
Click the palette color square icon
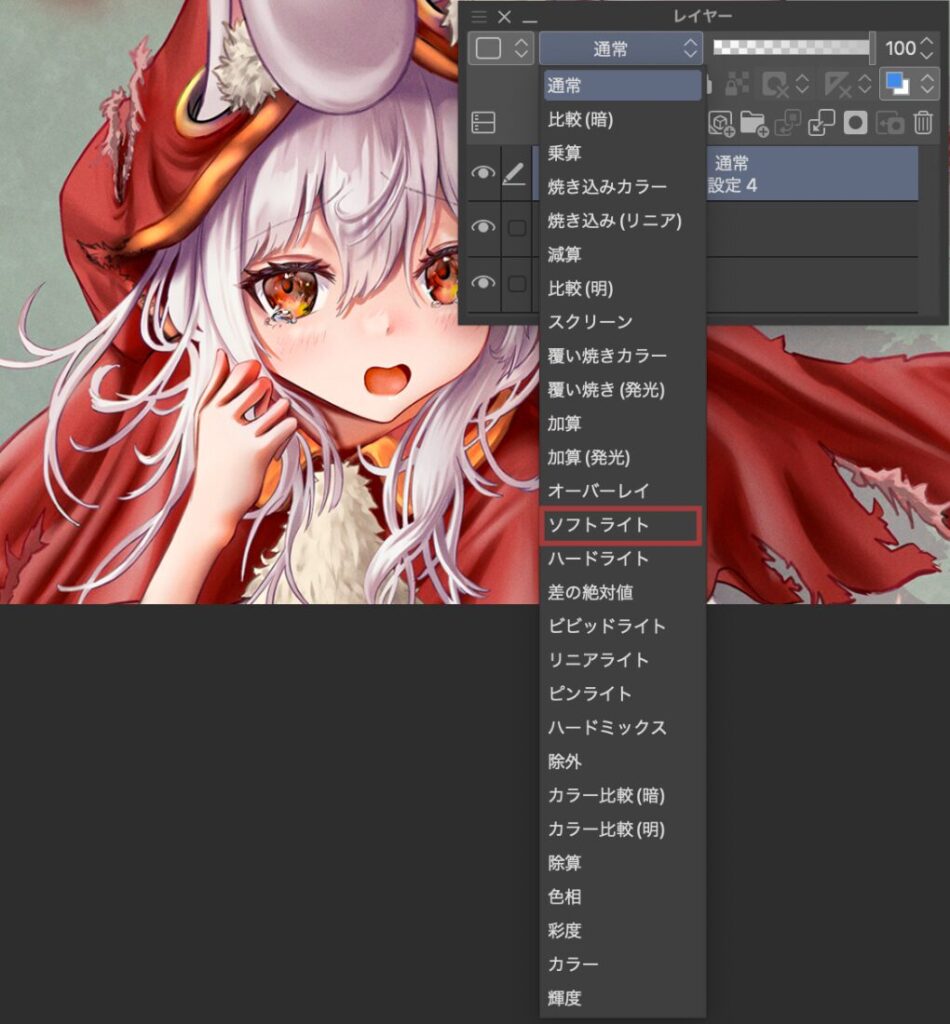pos(488,48)
